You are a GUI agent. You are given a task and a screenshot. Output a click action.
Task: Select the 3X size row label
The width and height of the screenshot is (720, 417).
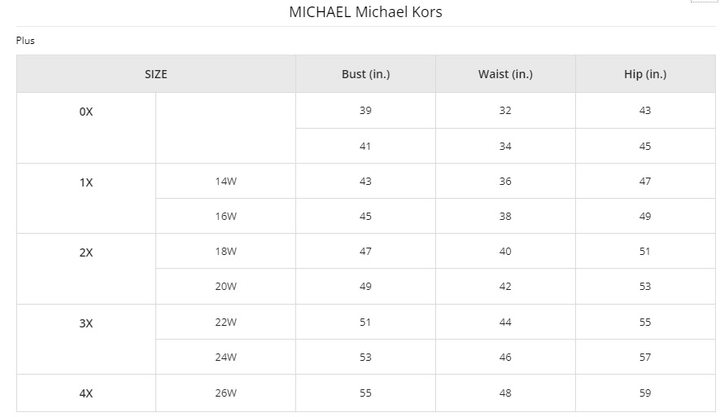(86, 322)
